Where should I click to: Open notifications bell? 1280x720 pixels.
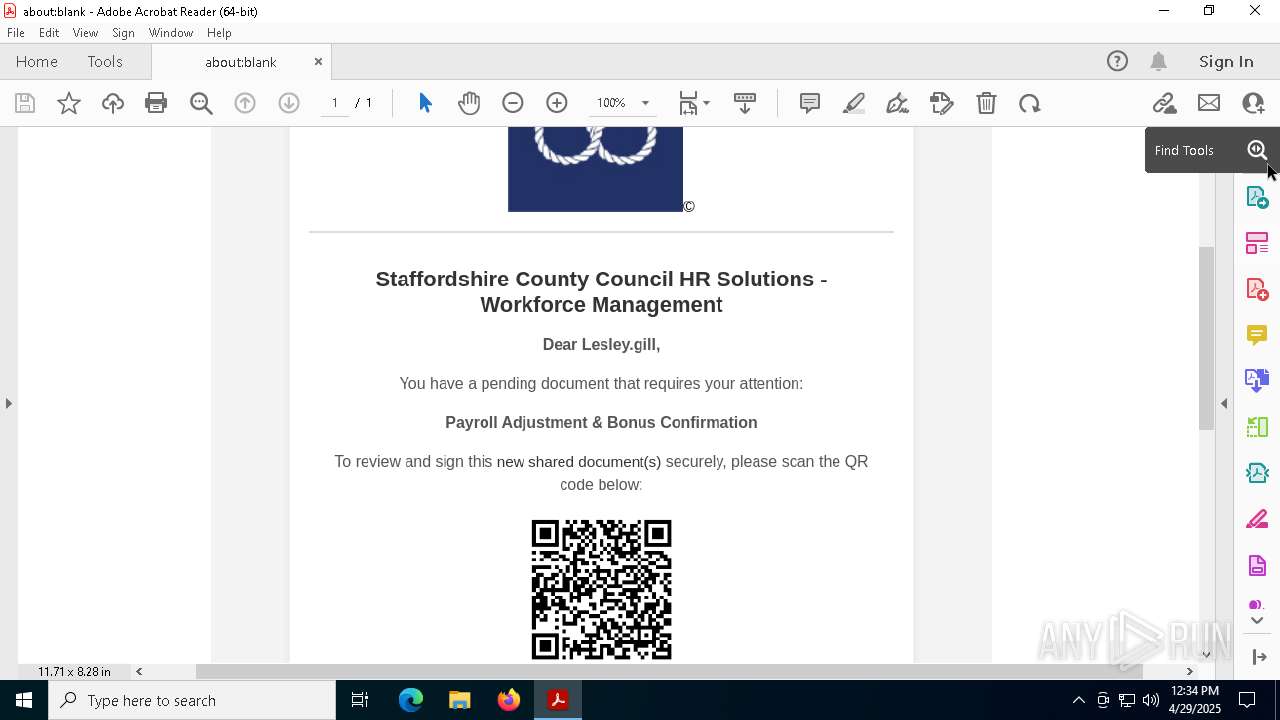pyautogui.click(x=1159, y=61)
